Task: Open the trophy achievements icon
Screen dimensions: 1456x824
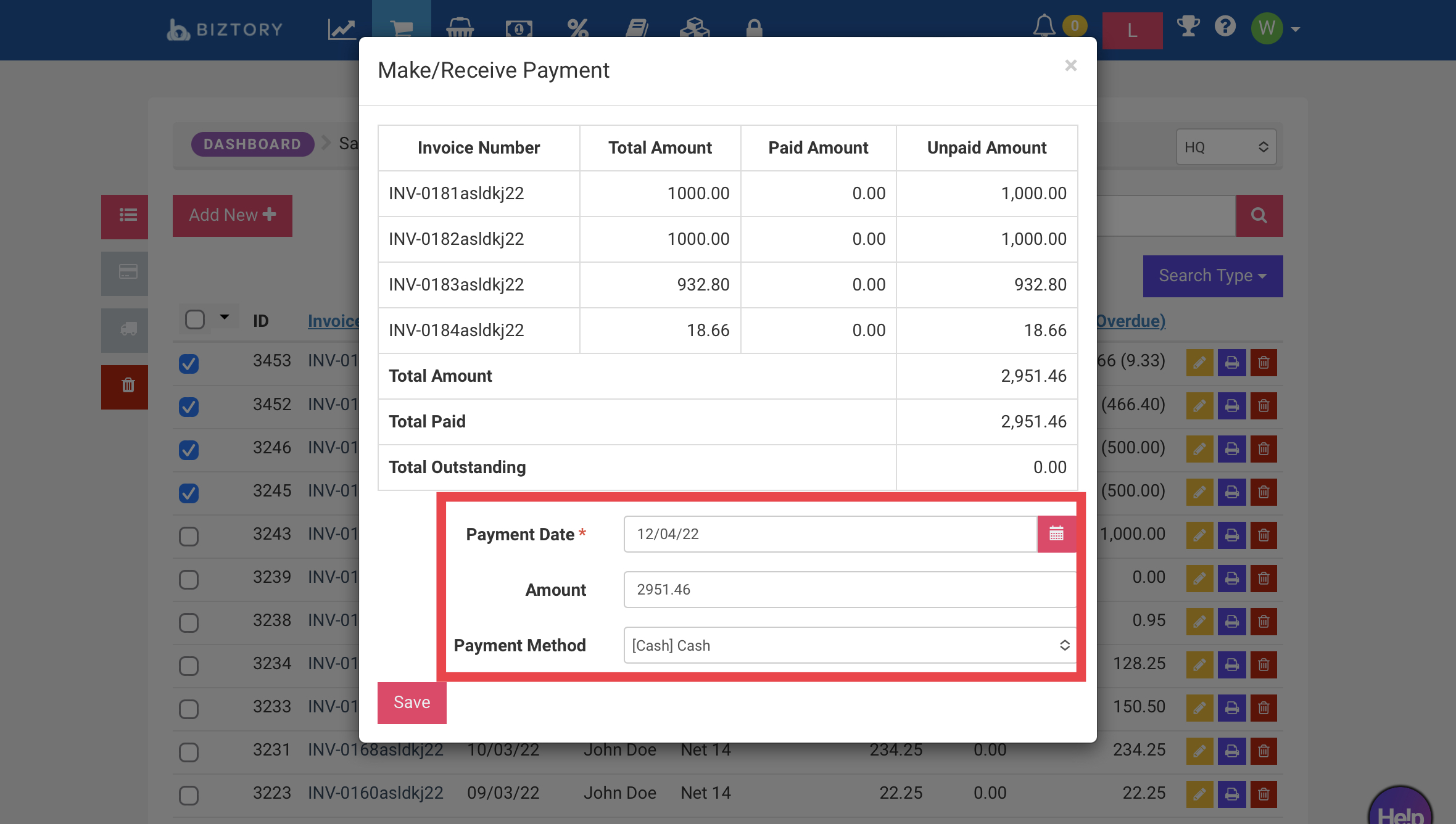Action: point(1188,27)
